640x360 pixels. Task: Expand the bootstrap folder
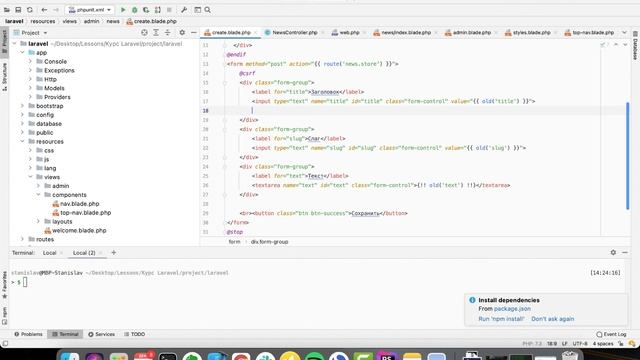click(23, 106)
